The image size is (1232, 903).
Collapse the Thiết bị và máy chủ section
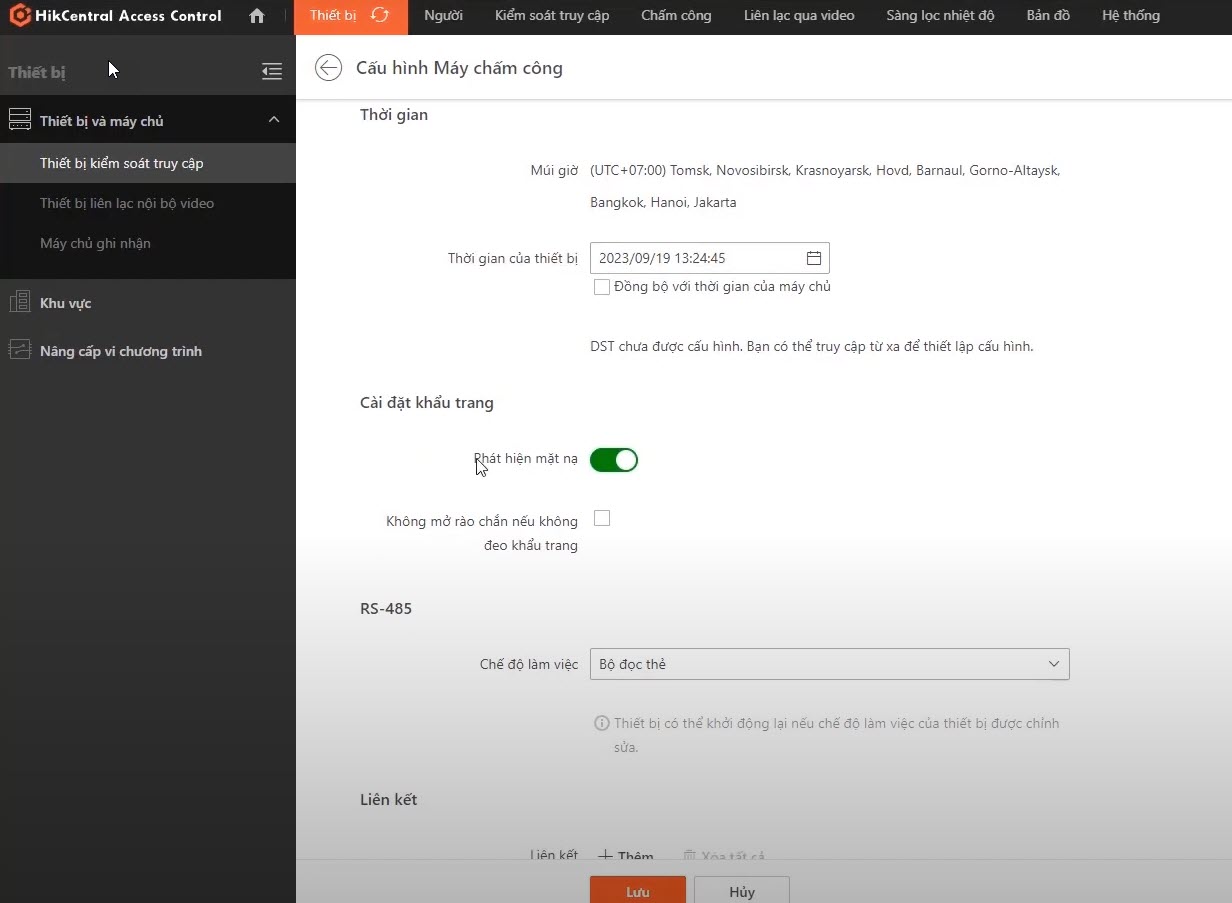tap(274, 121)
